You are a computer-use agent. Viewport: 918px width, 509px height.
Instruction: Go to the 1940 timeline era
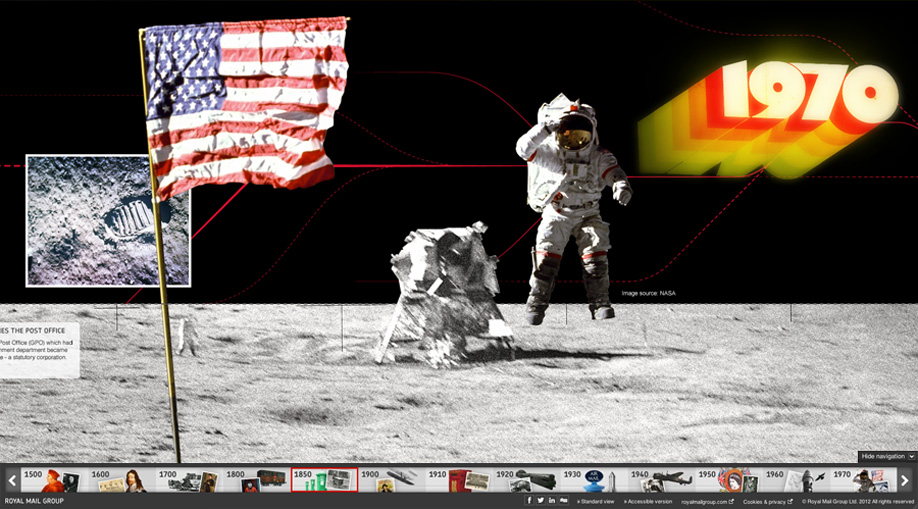[660, 480]
